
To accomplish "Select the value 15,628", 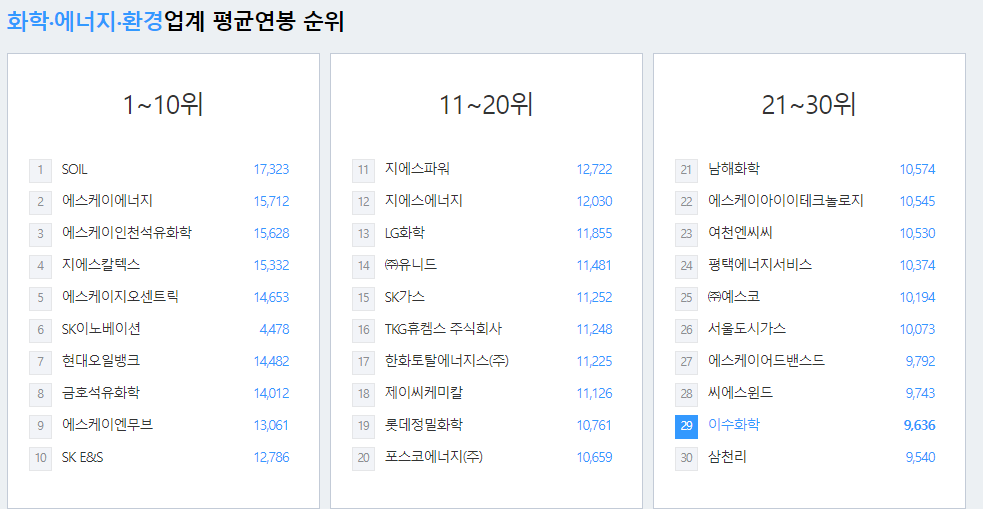I will coord(271,233).
